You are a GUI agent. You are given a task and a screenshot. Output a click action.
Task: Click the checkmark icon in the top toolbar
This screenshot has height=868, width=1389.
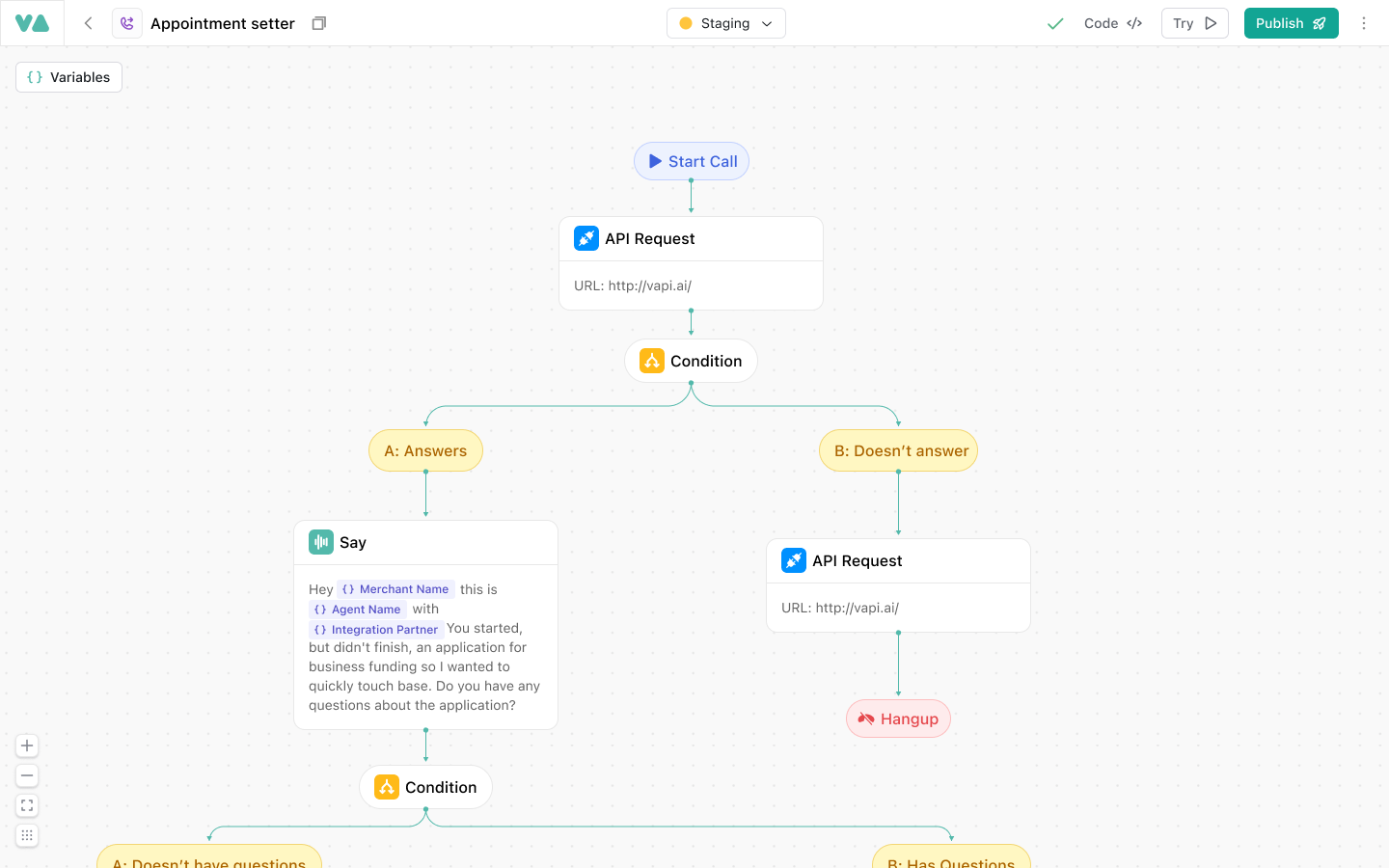click(1054, 22)
